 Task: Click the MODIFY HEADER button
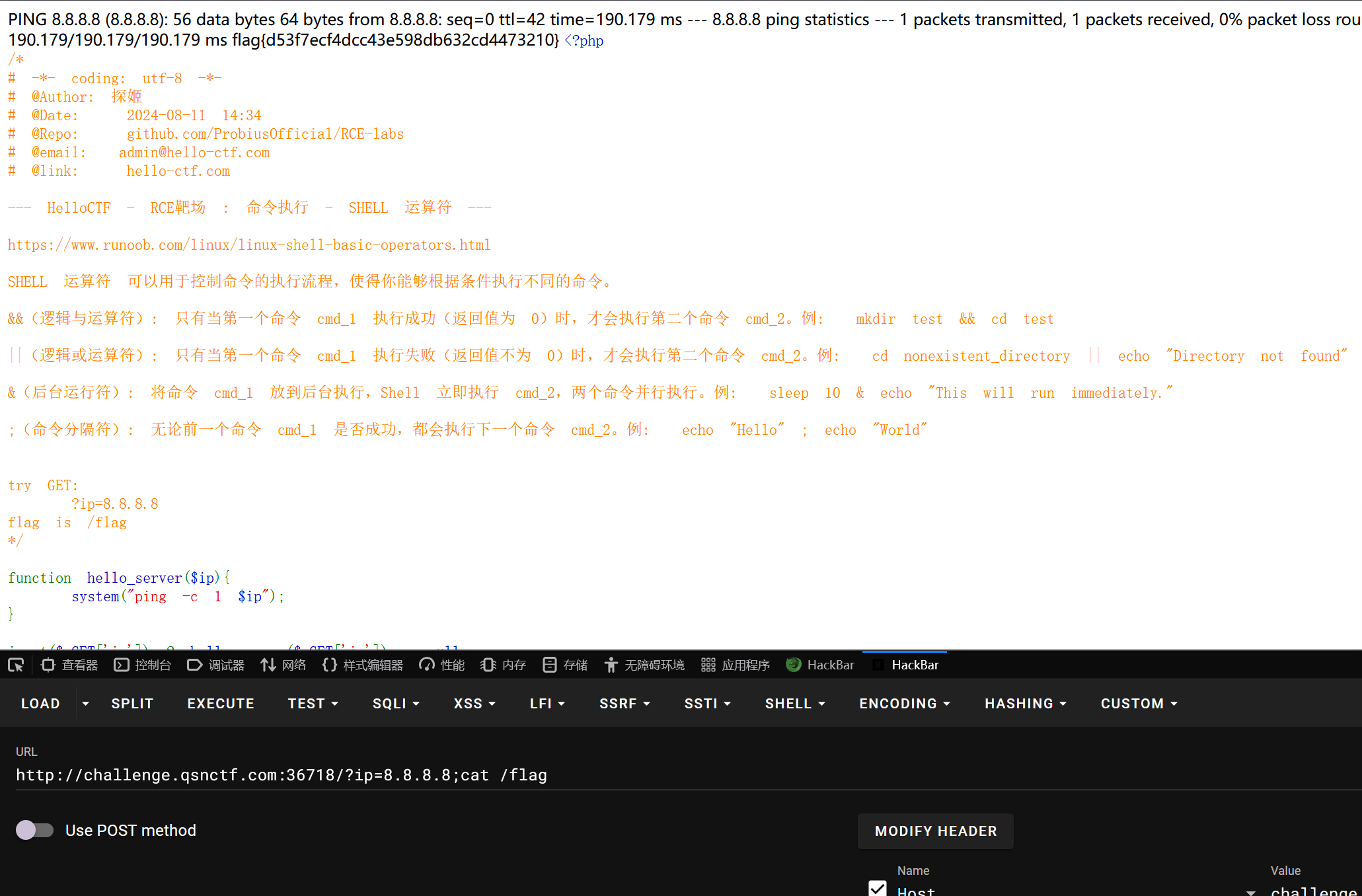click(935, 831)
